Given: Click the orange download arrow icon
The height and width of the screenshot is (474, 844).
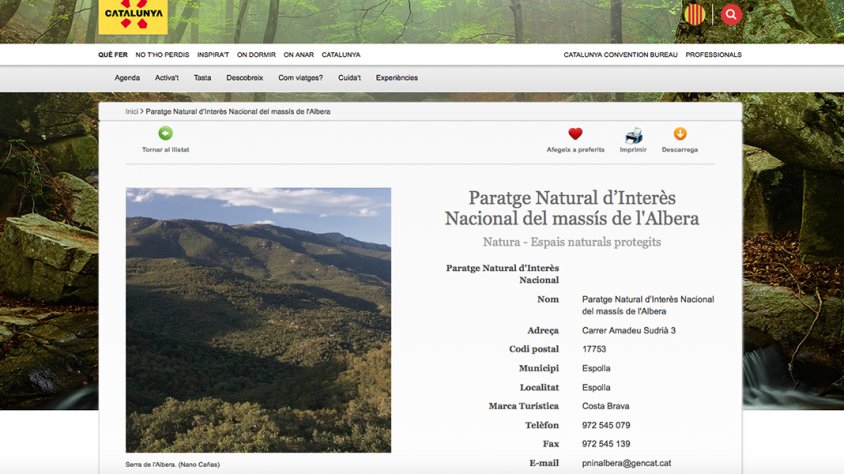Looking at the screenshot, I should click(680, 133).
